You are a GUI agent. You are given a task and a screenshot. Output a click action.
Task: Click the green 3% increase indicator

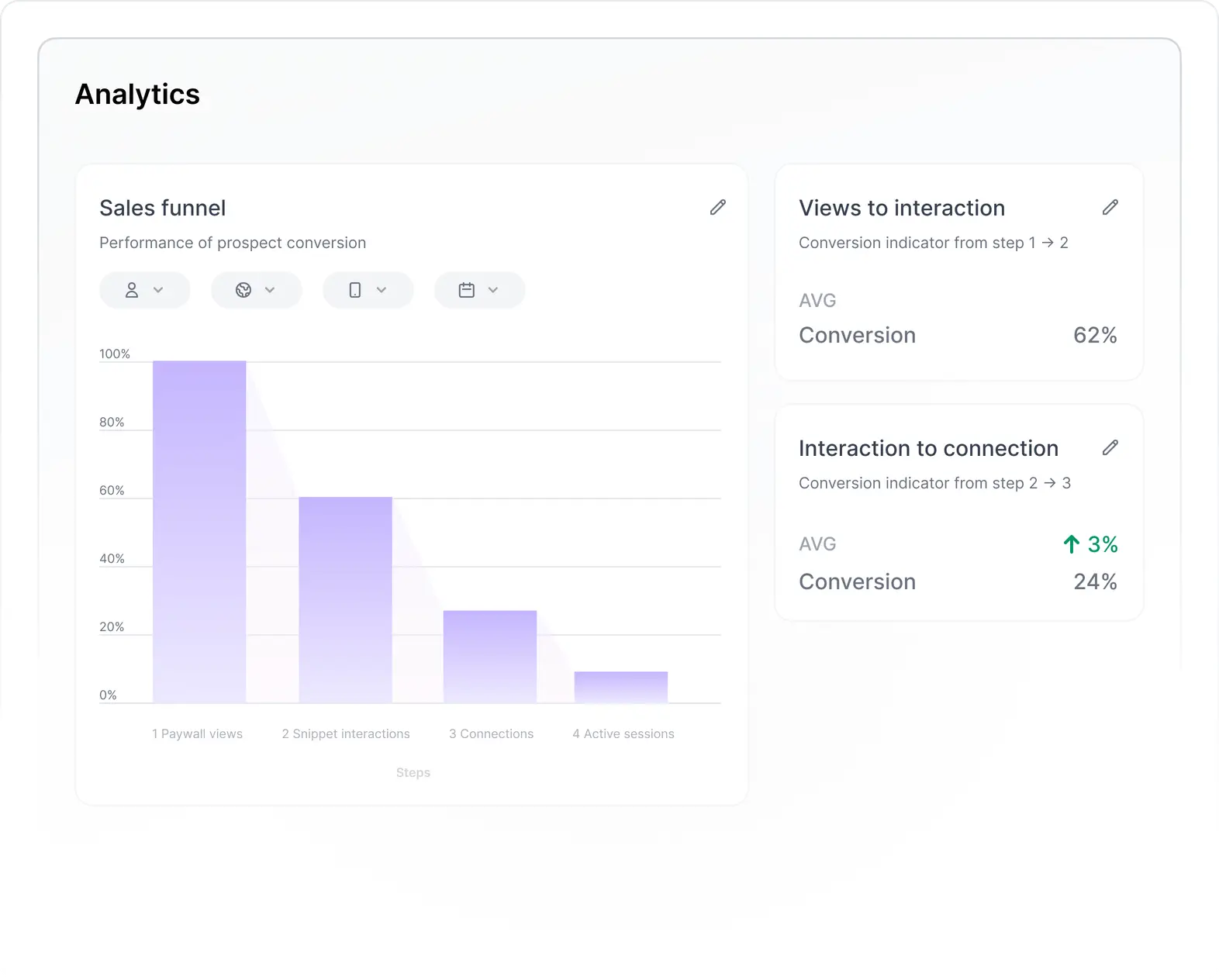[x=1090, y=544]
